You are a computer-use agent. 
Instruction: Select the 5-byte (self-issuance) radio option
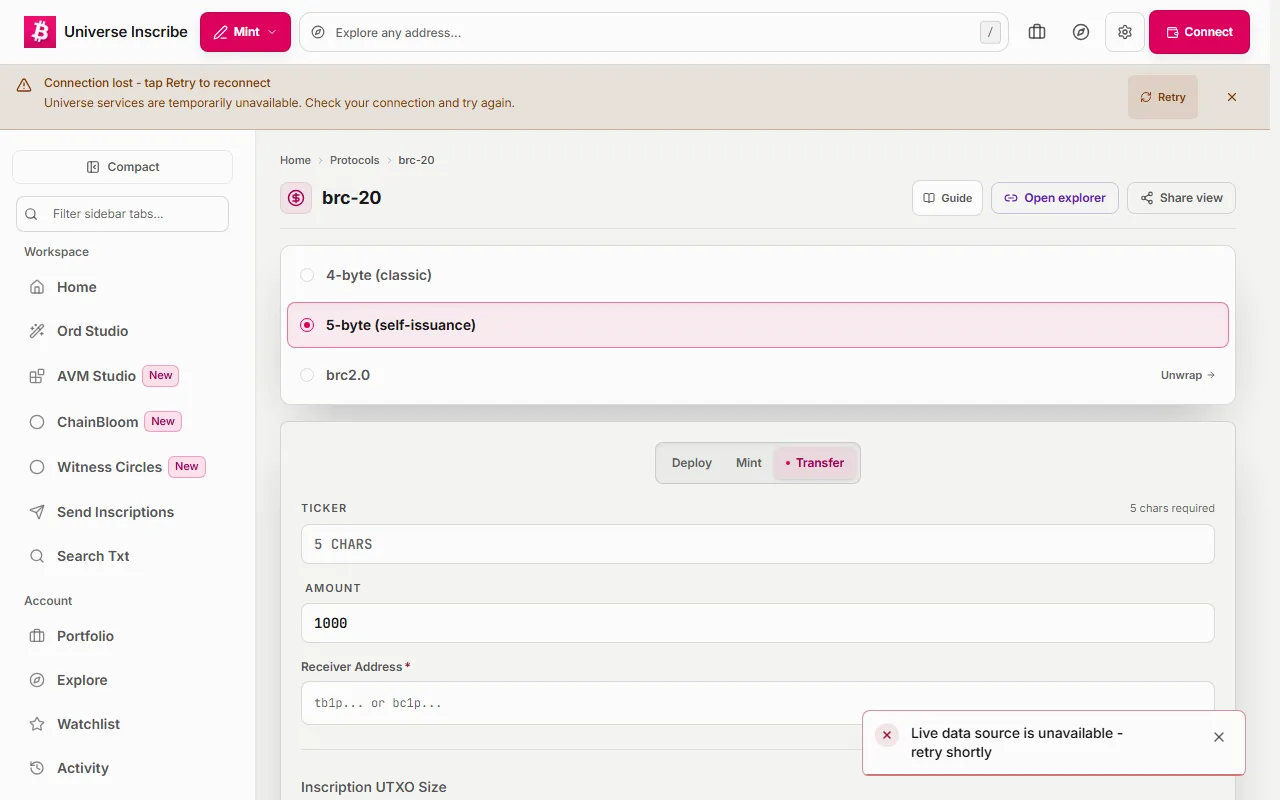click(x=758, y=325)
